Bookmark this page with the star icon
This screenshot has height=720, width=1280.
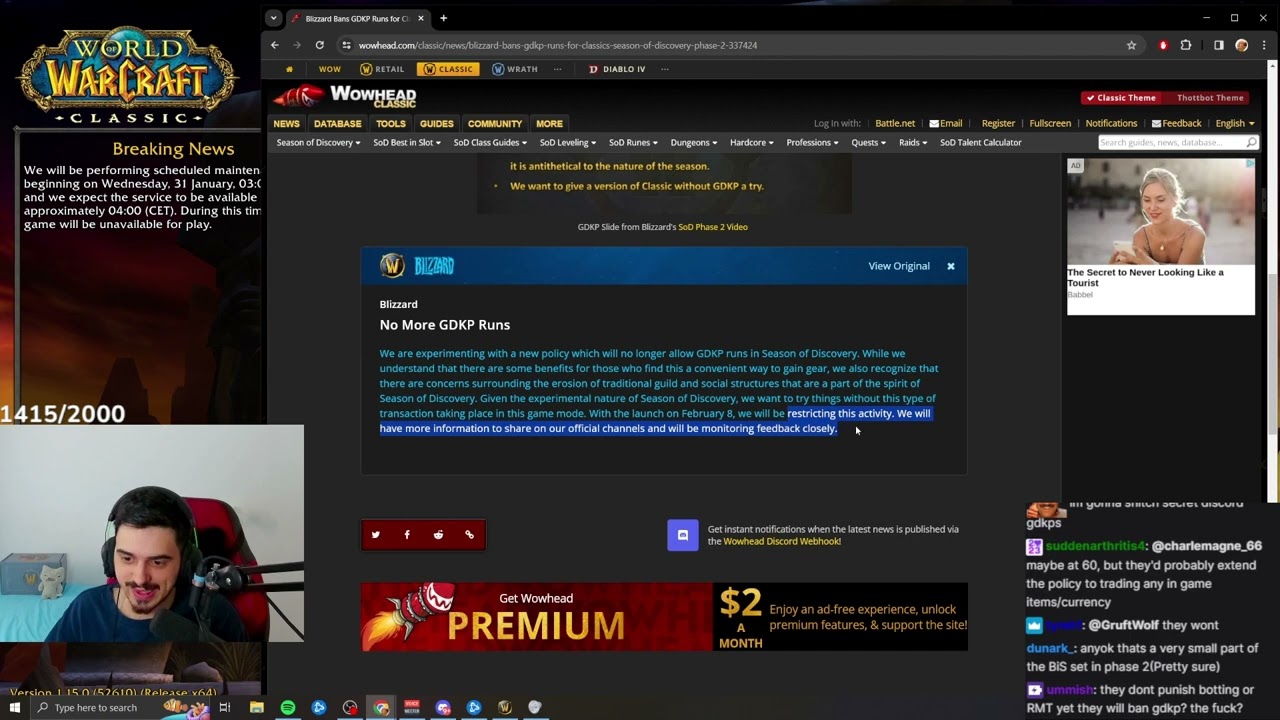1131,45
